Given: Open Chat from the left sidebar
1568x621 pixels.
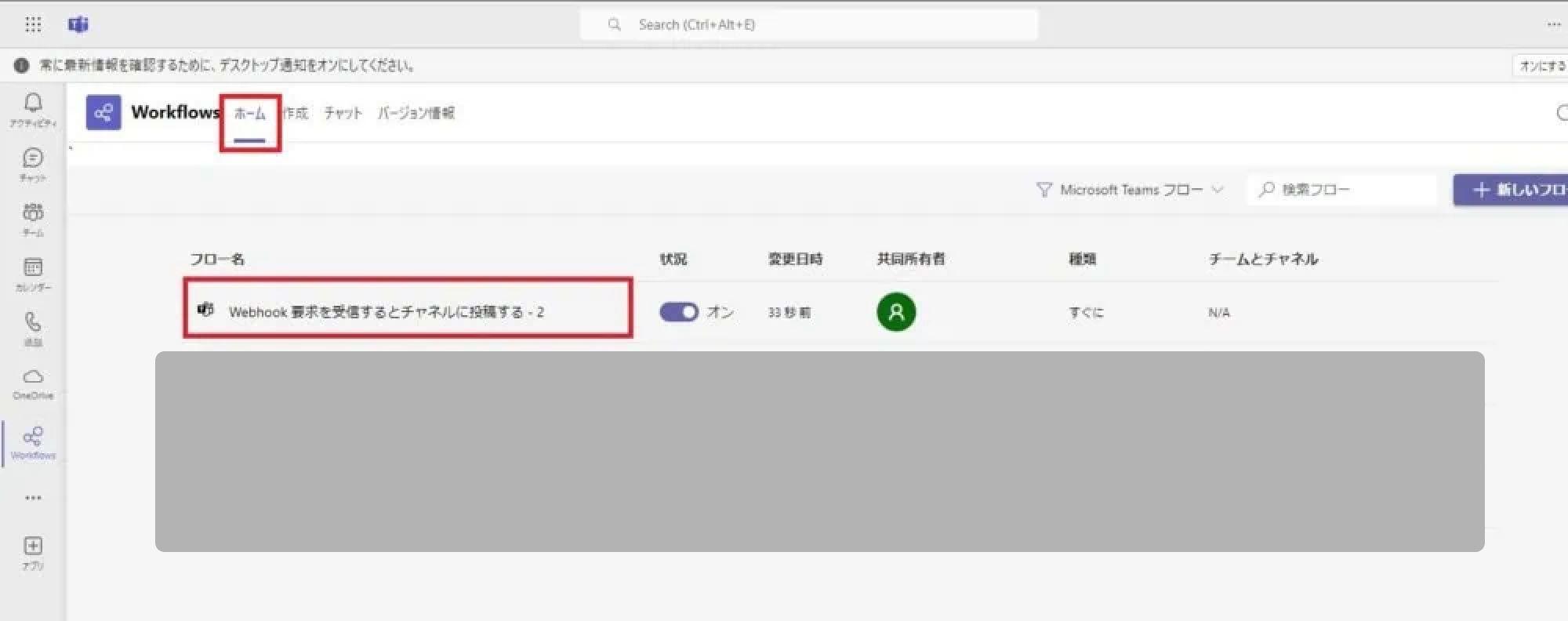Looking at the screenshot, I should click(33, 164).
